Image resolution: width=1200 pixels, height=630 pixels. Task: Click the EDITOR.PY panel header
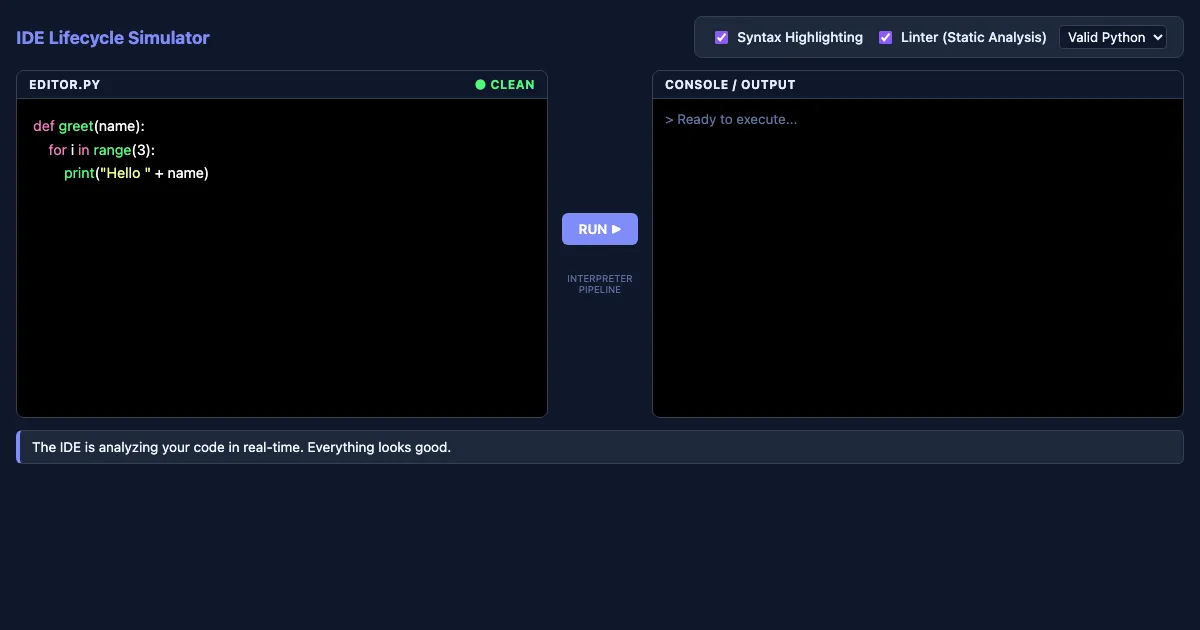click(x=282, y=85)
